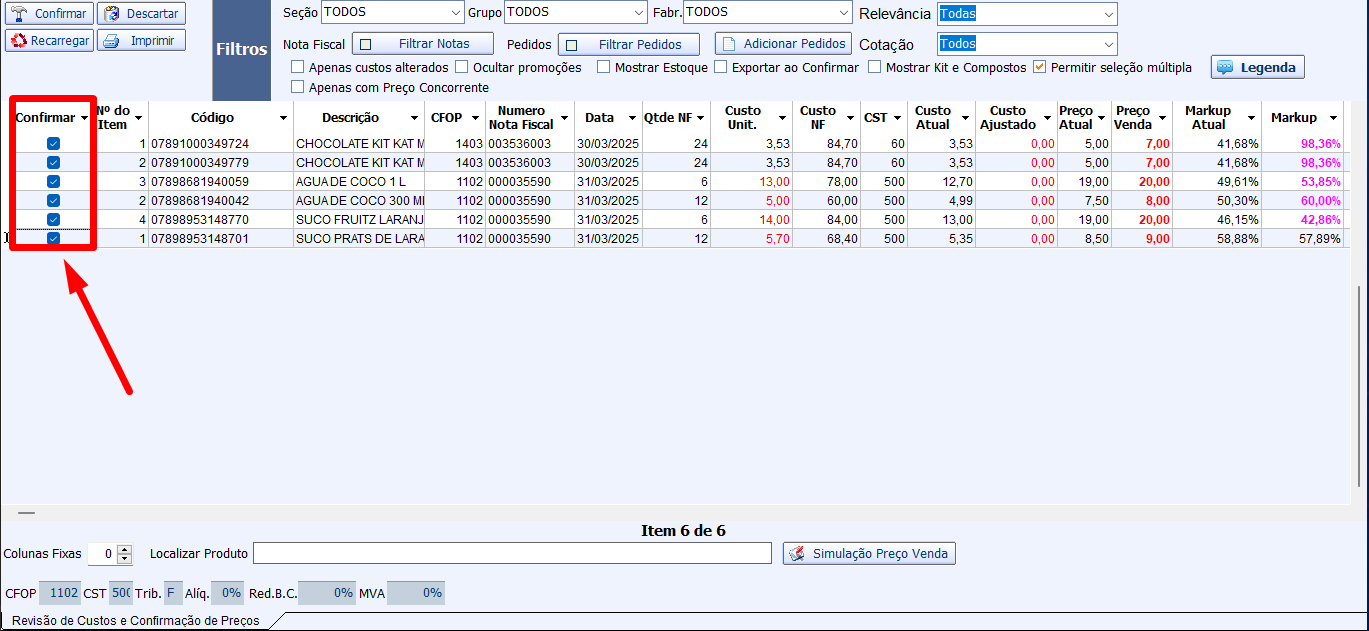Click the Descartar trash icon button
This screenshot has width=1369, height=631.
click(141, 14)
